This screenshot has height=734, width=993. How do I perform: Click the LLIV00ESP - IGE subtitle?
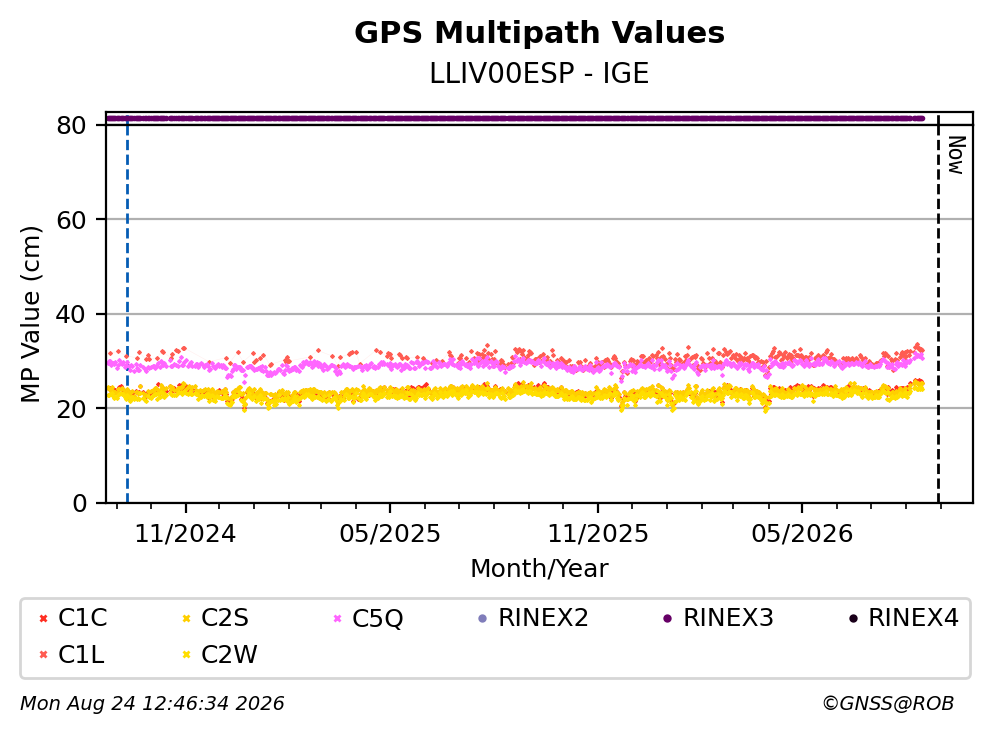pyautogui.click(x=540, y=74)
